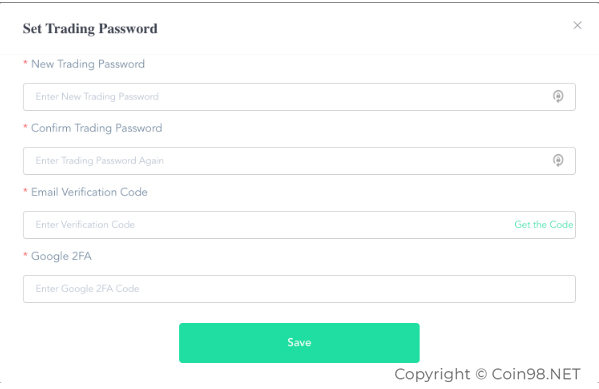Click red asterisk beside Google 2FA
Screen dimensions: 599x389
(x=25, y=254)
